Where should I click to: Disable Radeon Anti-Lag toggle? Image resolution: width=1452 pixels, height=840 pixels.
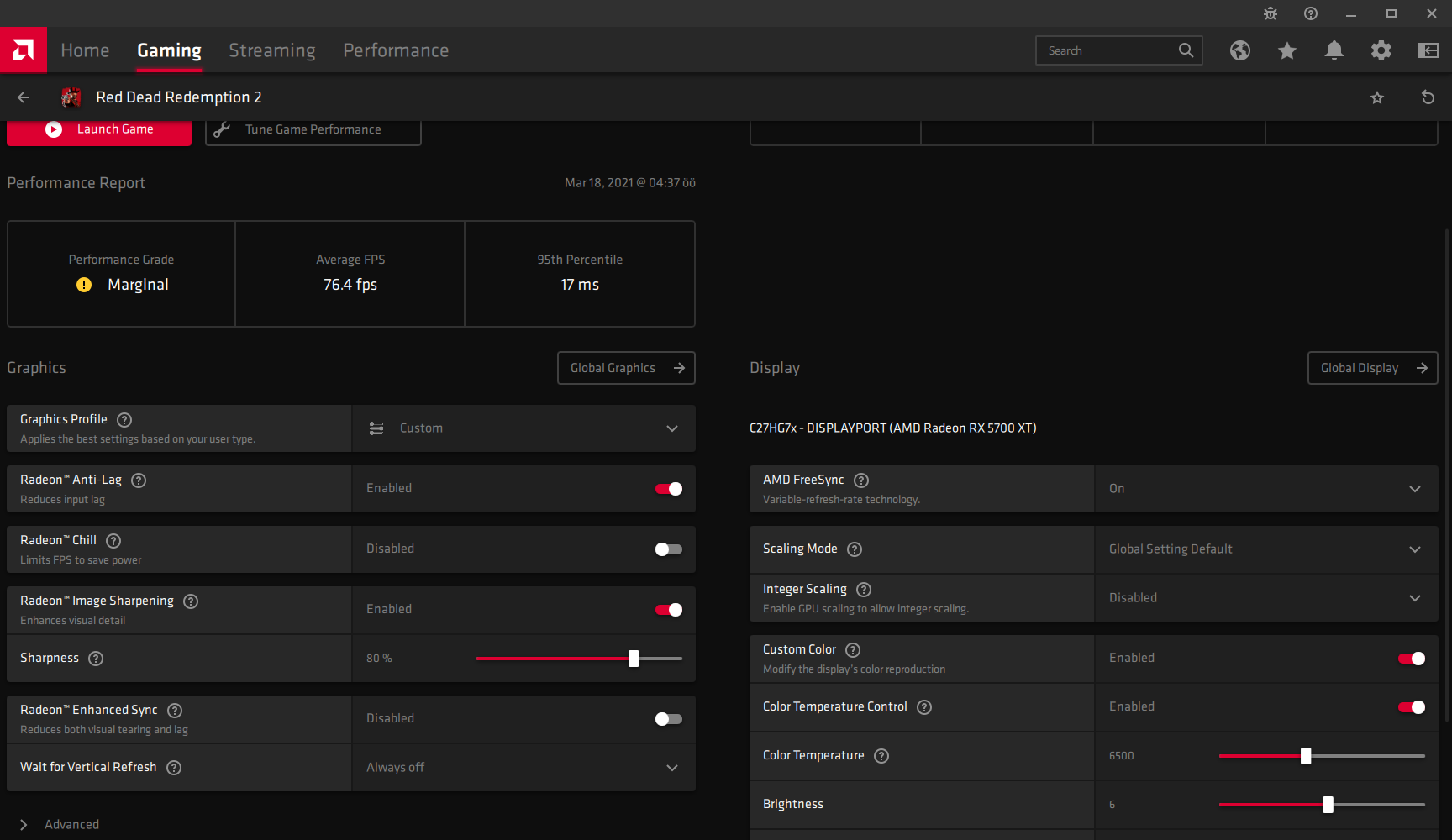pos(669,489)
